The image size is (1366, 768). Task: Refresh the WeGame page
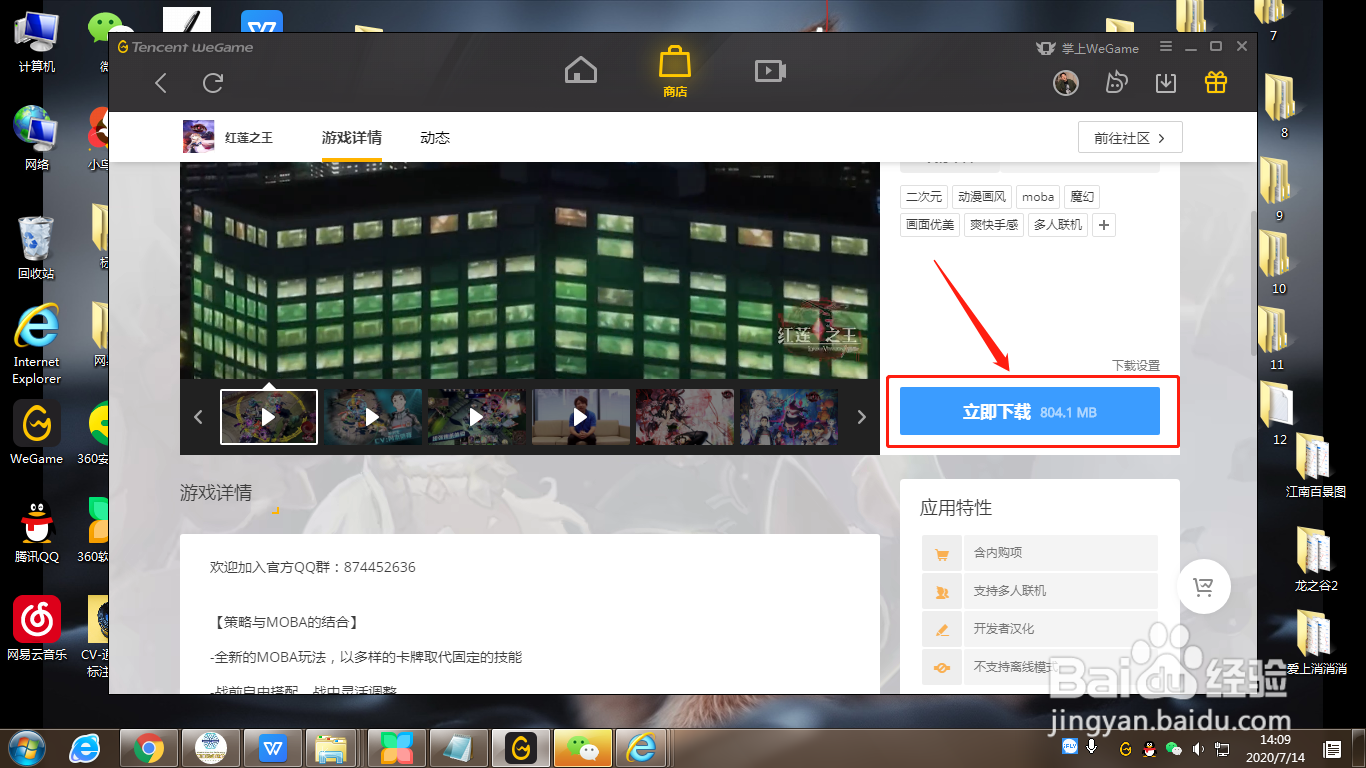pyautogui.click(x=213, y=83)
